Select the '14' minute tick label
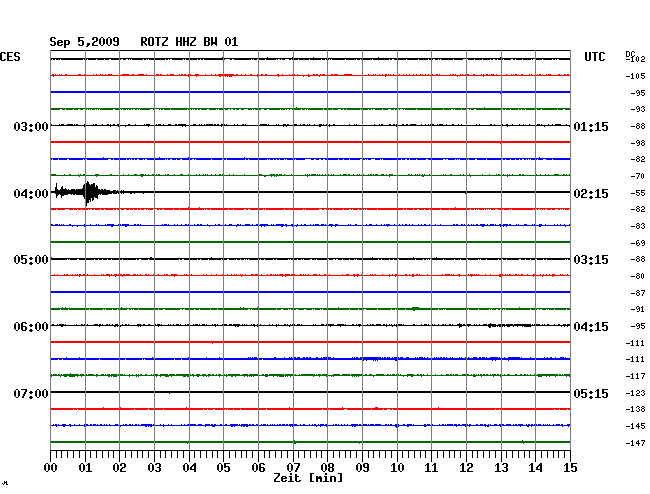This screenshot has width=650, height=494. pyautogui.click(x=535, y=468)
